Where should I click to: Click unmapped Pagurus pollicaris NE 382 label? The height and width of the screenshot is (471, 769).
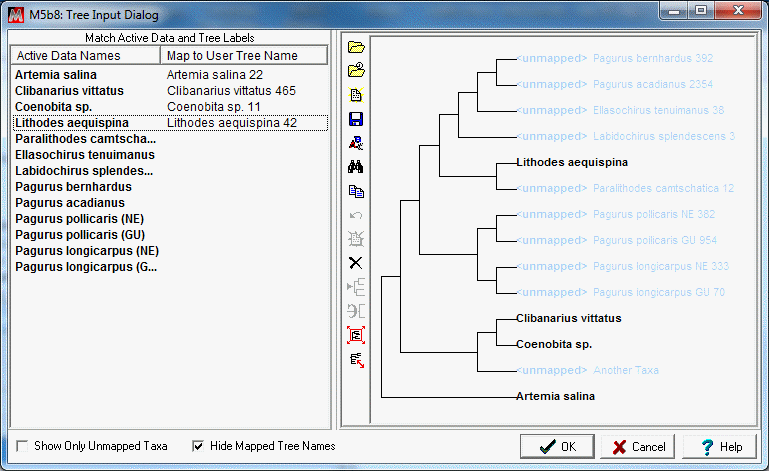[x=616, y=214]
